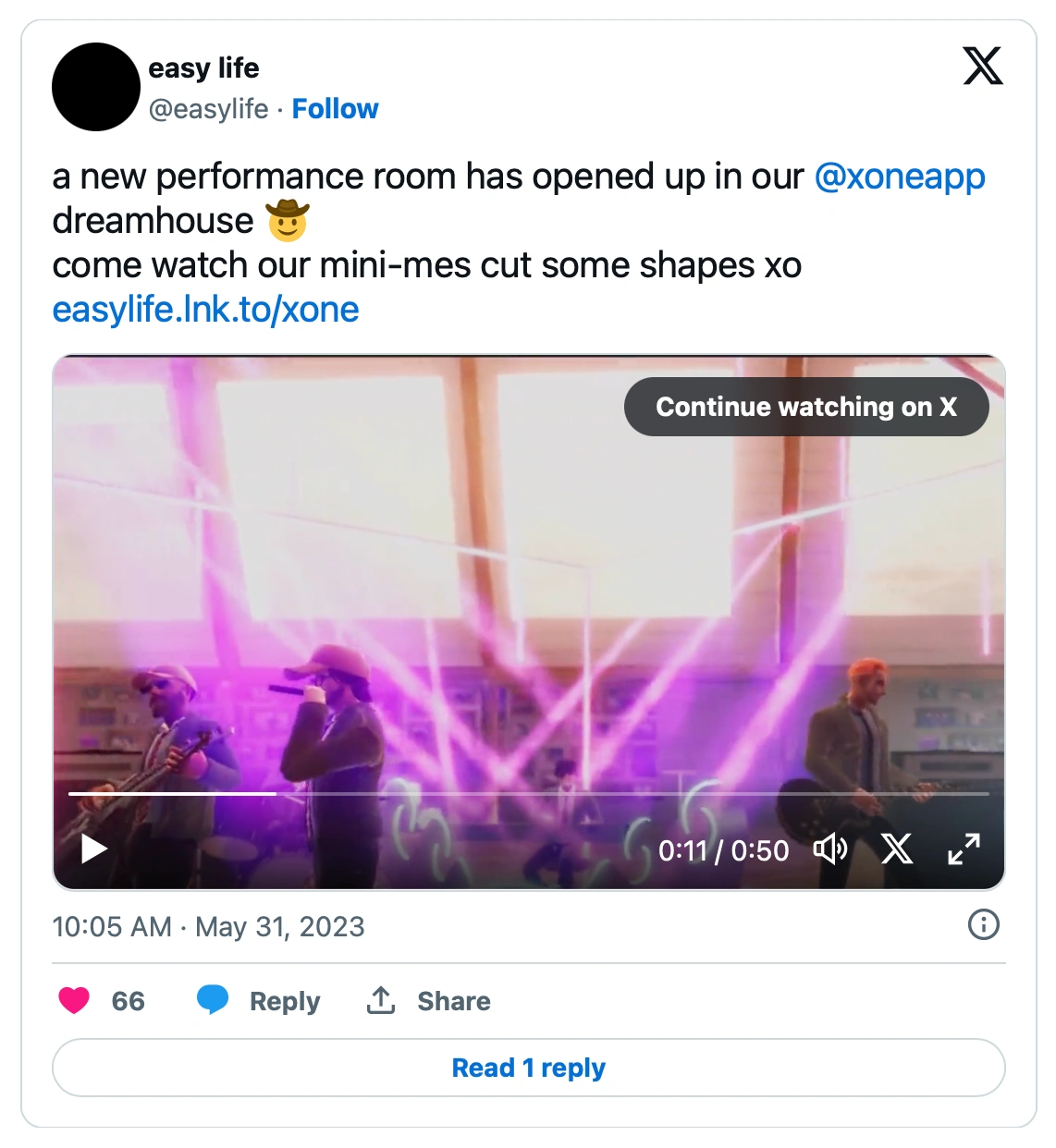Follow the easy life account
Image resolution: width=1056 pixels, height=1148 pixels.
click(335, 109)
